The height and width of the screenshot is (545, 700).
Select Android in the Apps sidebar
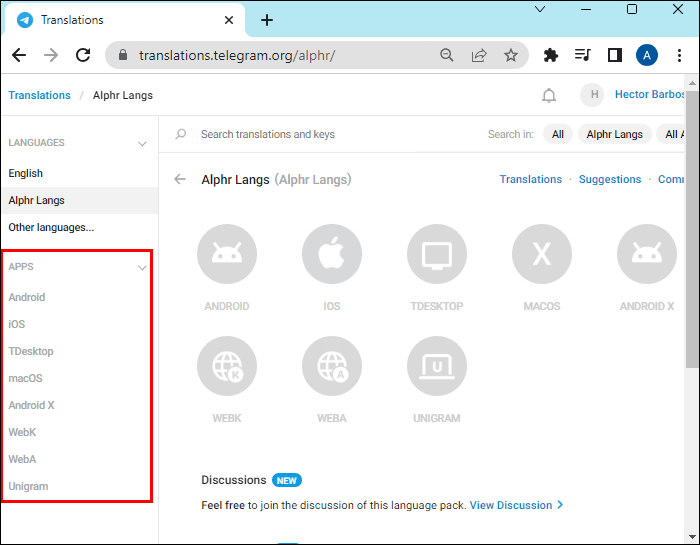(x=27, y=297)
